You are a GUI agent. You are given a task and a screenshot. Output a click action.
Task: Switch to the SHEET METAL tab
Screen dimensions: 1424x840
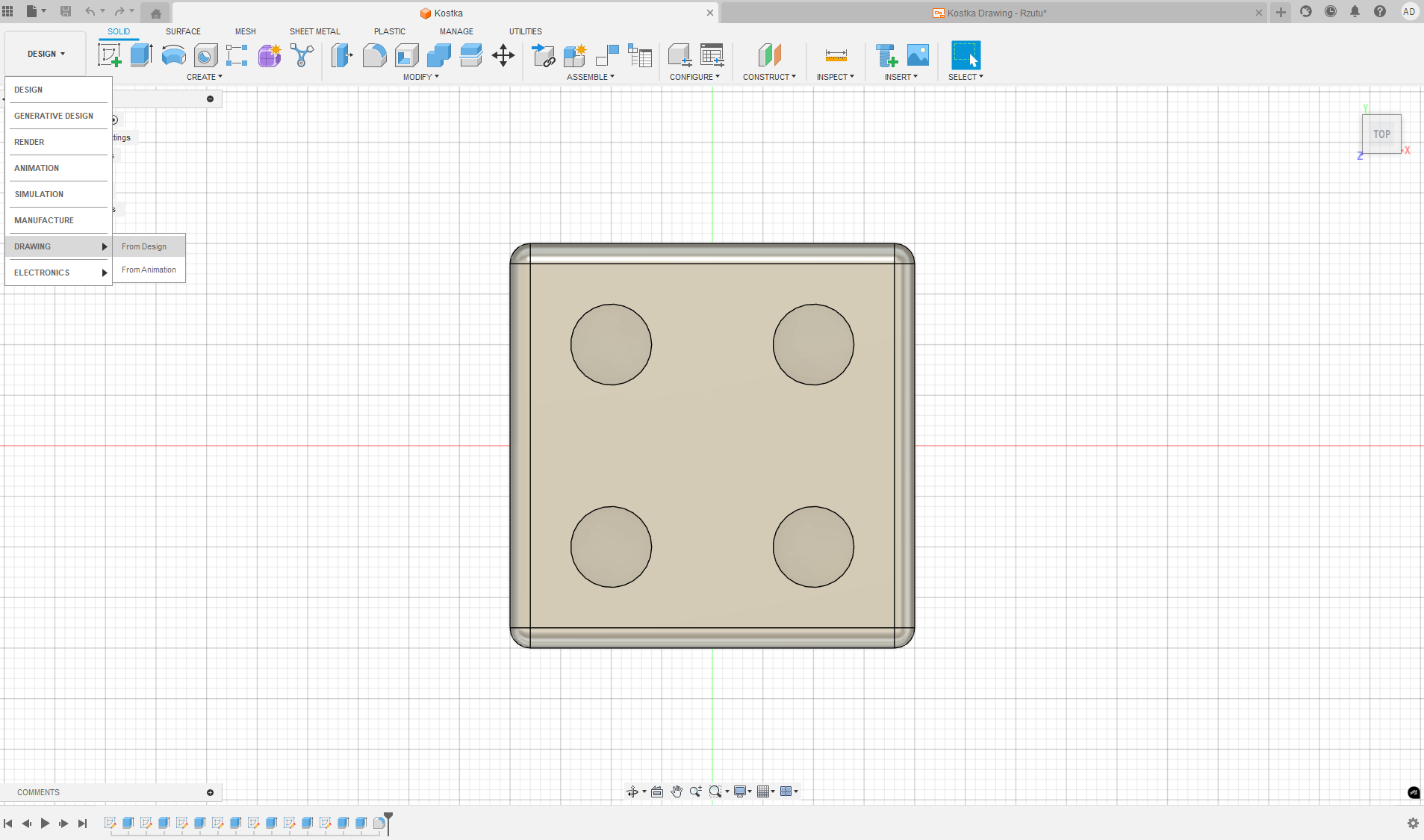tap(314, 31)
